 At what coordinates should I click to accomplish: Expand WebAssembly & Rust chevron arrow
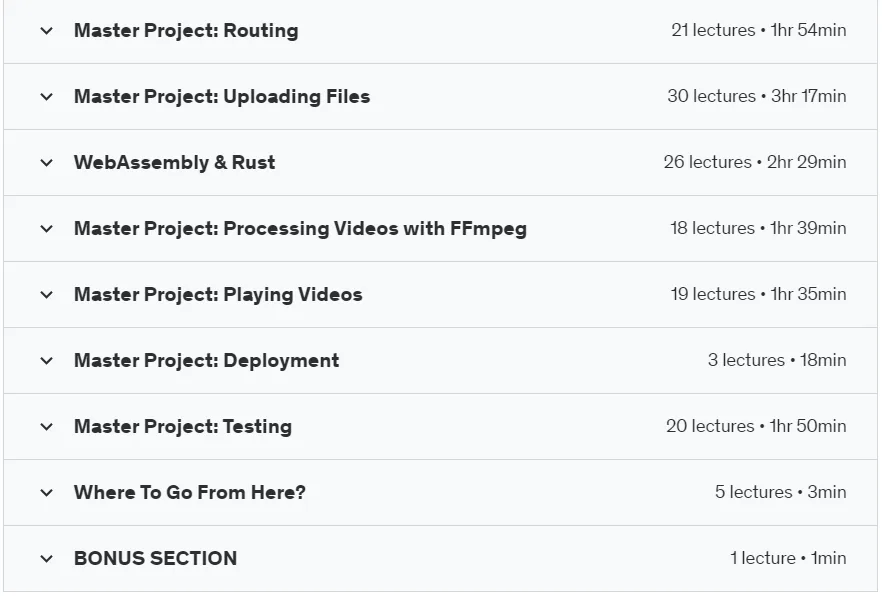47,163
